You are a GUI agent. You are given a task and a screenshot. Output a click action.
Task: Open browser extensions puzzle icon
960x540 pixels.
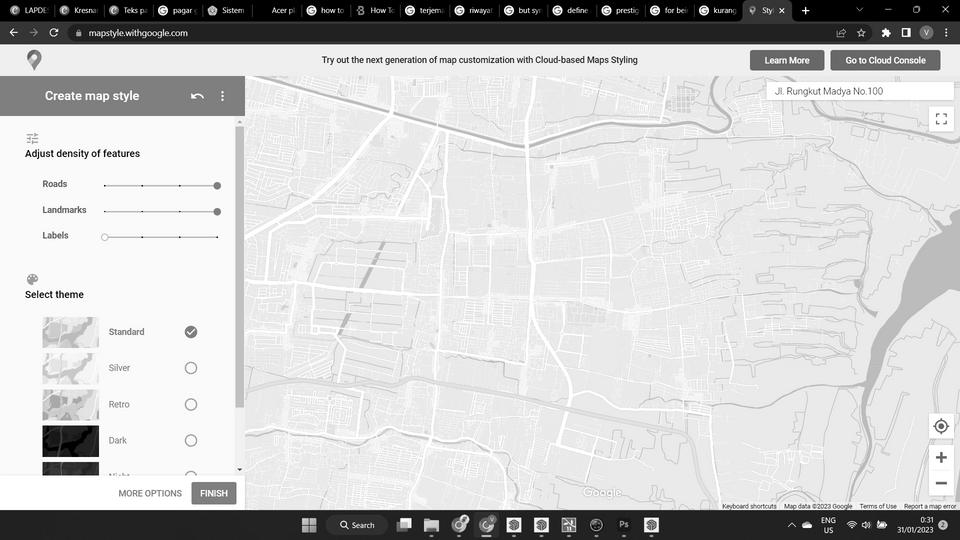886,33
